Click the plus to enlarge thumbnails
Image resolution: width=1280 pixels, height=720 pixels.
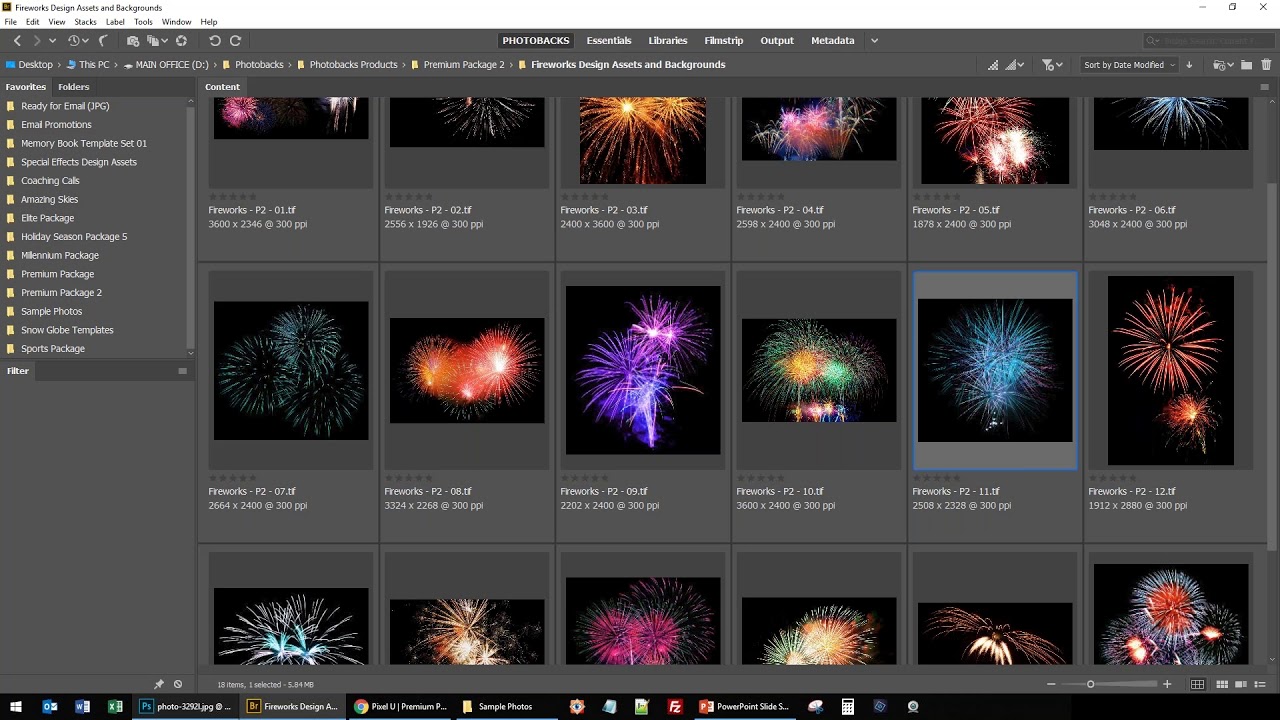coord(1167,684)
